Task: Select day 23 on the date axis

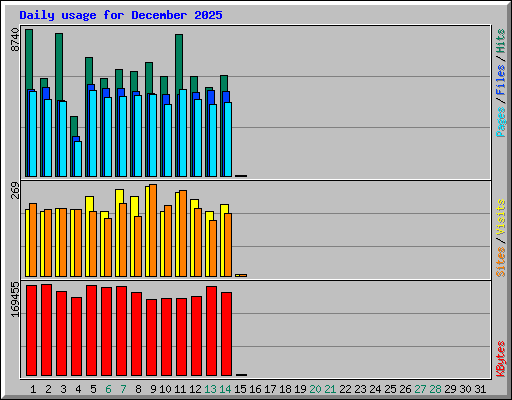Action: 360,389
